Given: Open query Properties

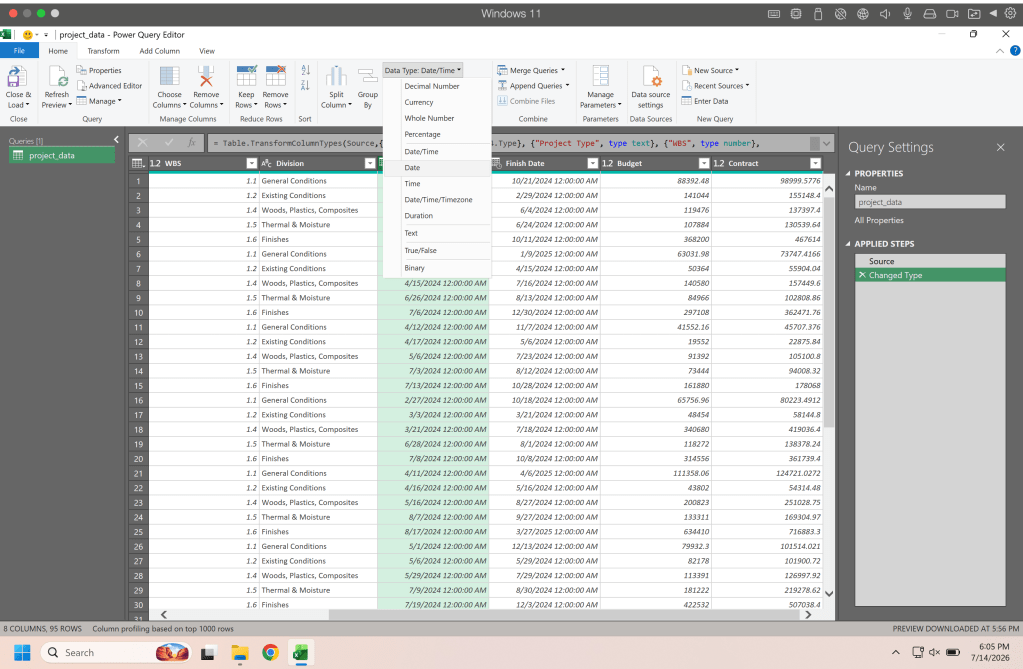Looking at the screenshot, I should [x=99, y=70].
